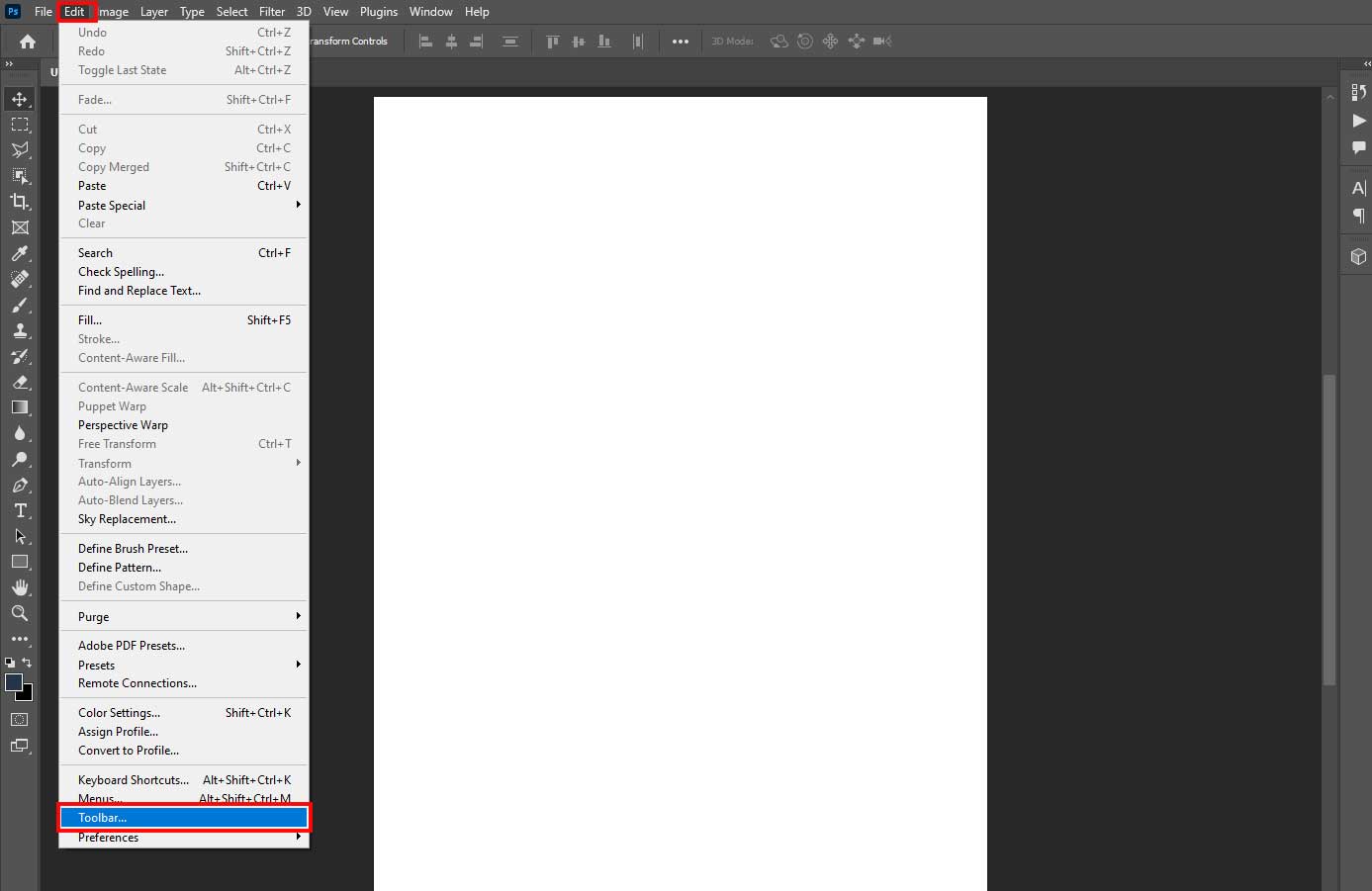Select the Blur tool
This screenshot has width=1372, height=891.
point(19,433)
